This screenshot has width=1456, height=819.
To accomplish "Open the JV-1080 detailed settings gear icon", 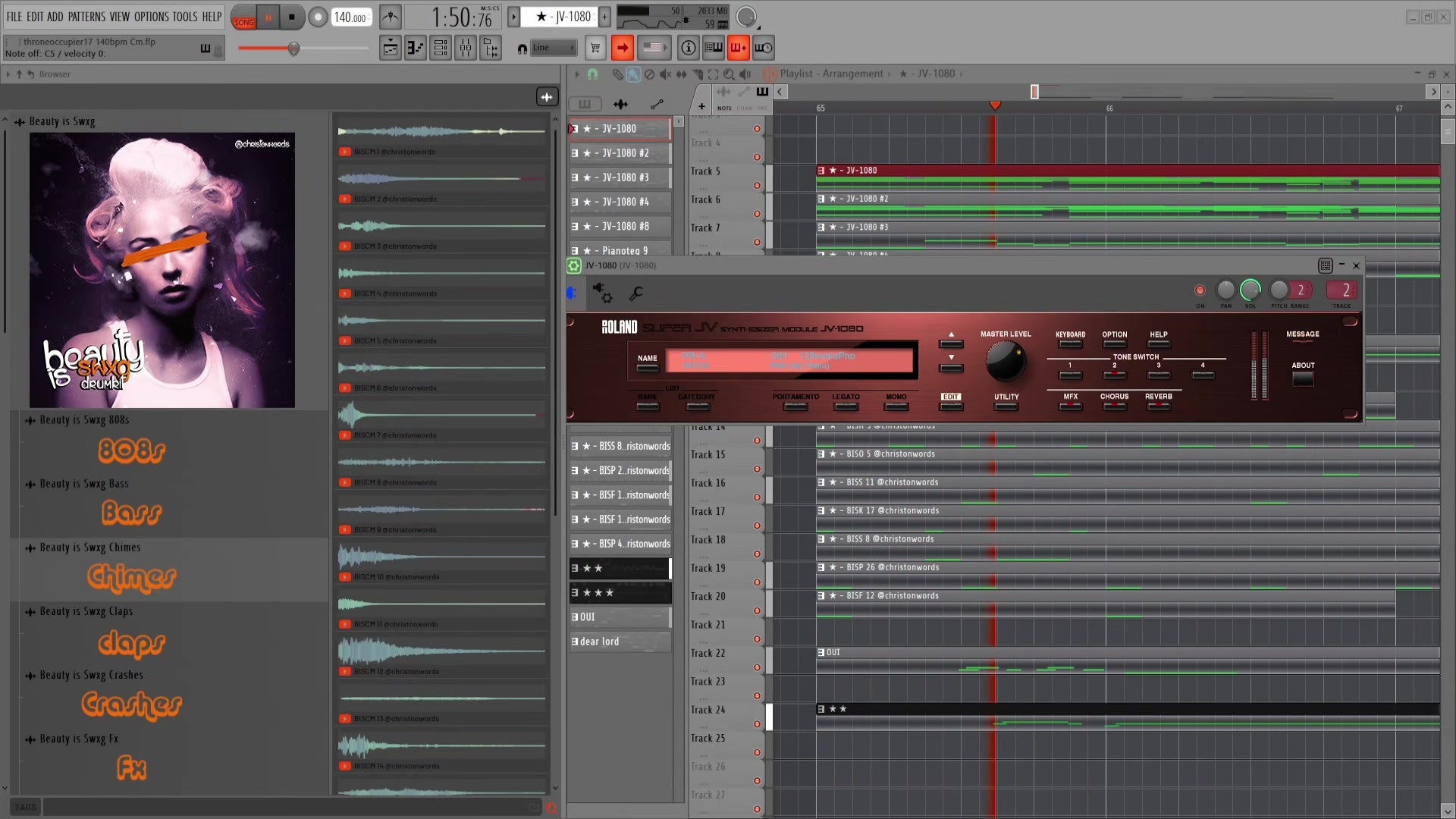I will pos(603,293).
